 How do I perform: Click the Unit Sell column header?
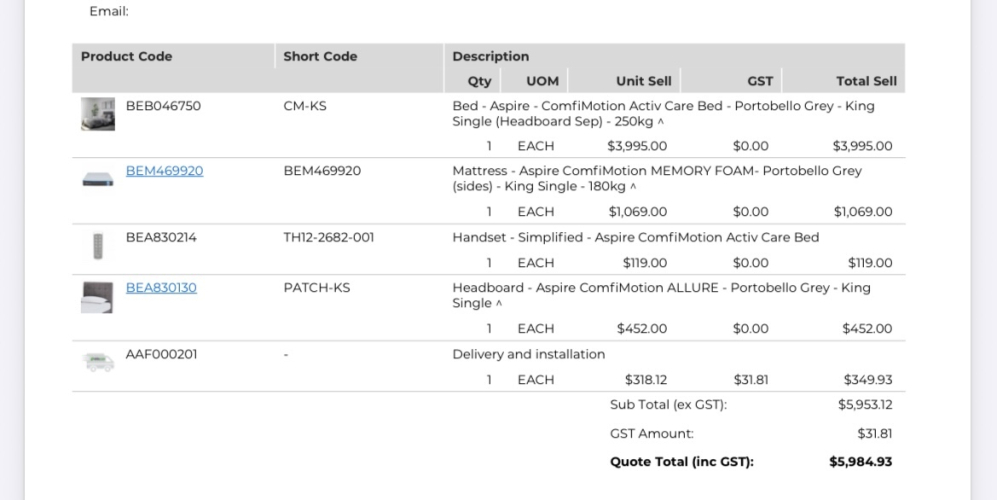point(643,81)
